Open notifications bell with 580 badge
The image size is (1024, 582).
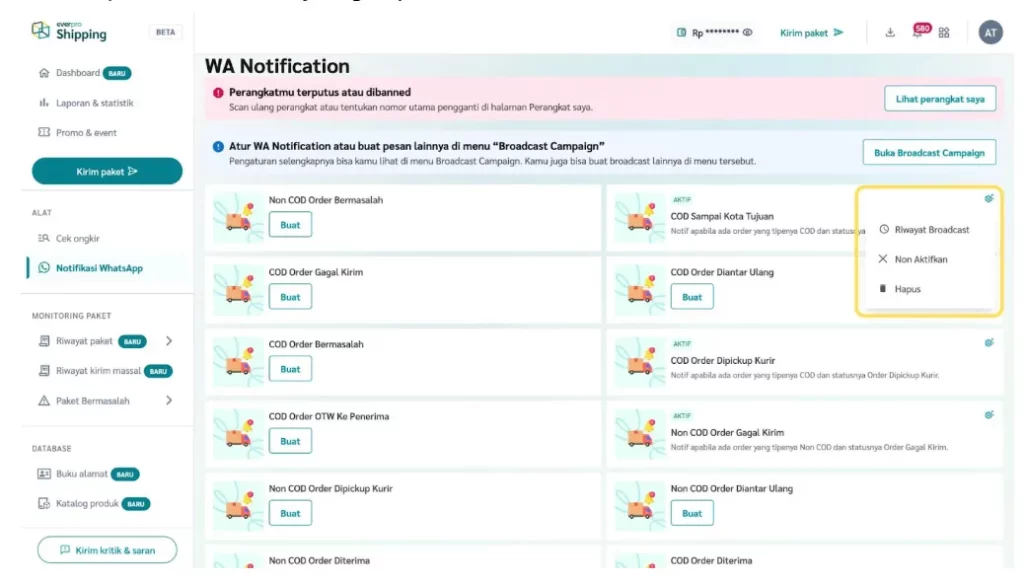(x=918, y=33)
